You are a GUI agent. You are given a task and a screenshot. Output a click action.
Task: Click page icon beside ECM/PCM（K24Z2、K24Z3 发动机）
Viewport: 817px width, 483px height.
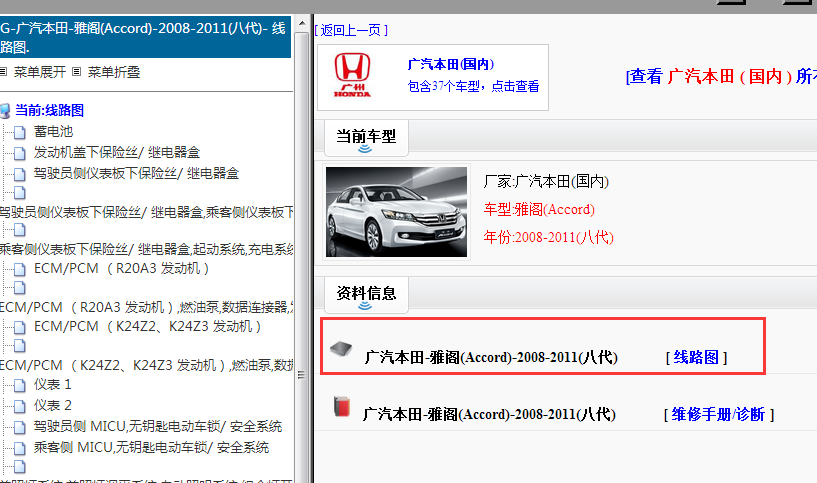[x=20, y=327]
